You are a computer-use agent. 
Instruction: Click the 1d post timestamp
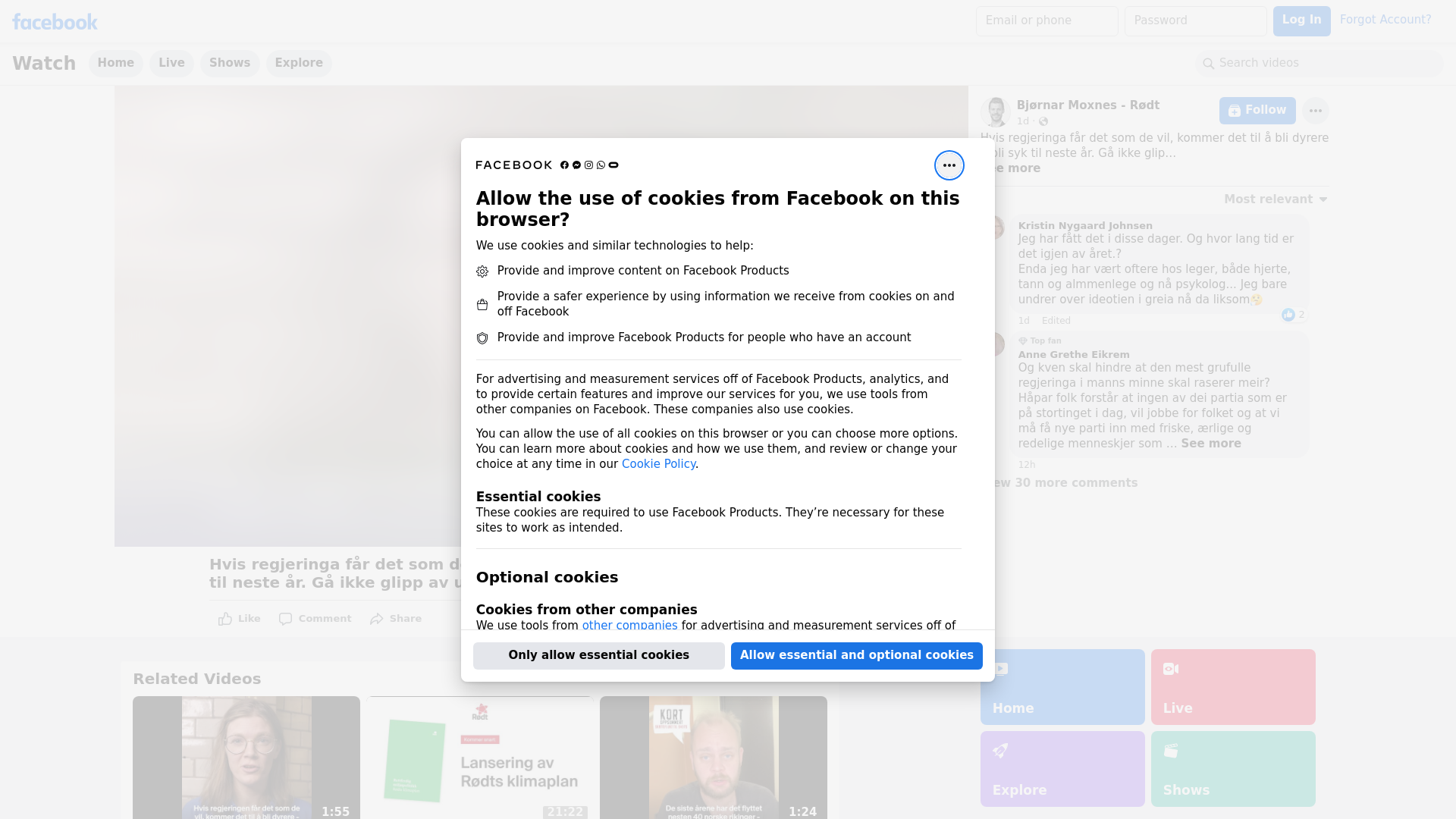click(x=1023, y=121)
